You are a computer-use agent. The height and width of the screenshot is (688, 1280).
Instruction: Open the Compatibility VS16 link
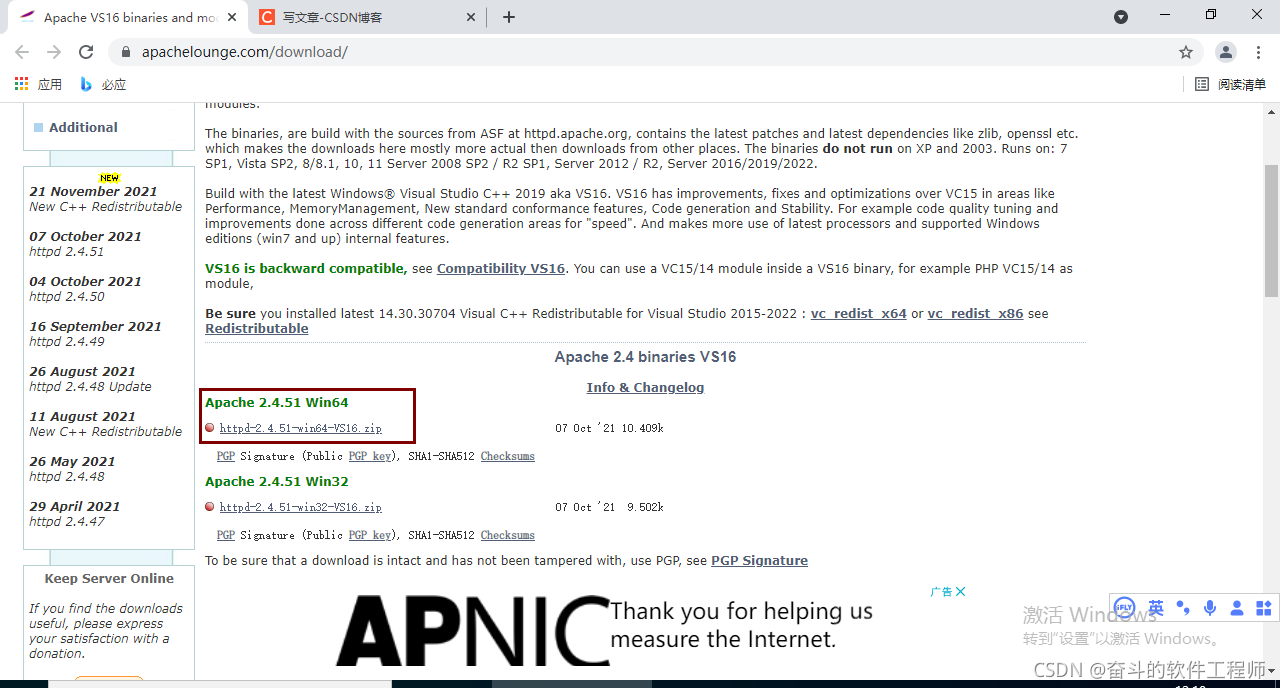501,269
